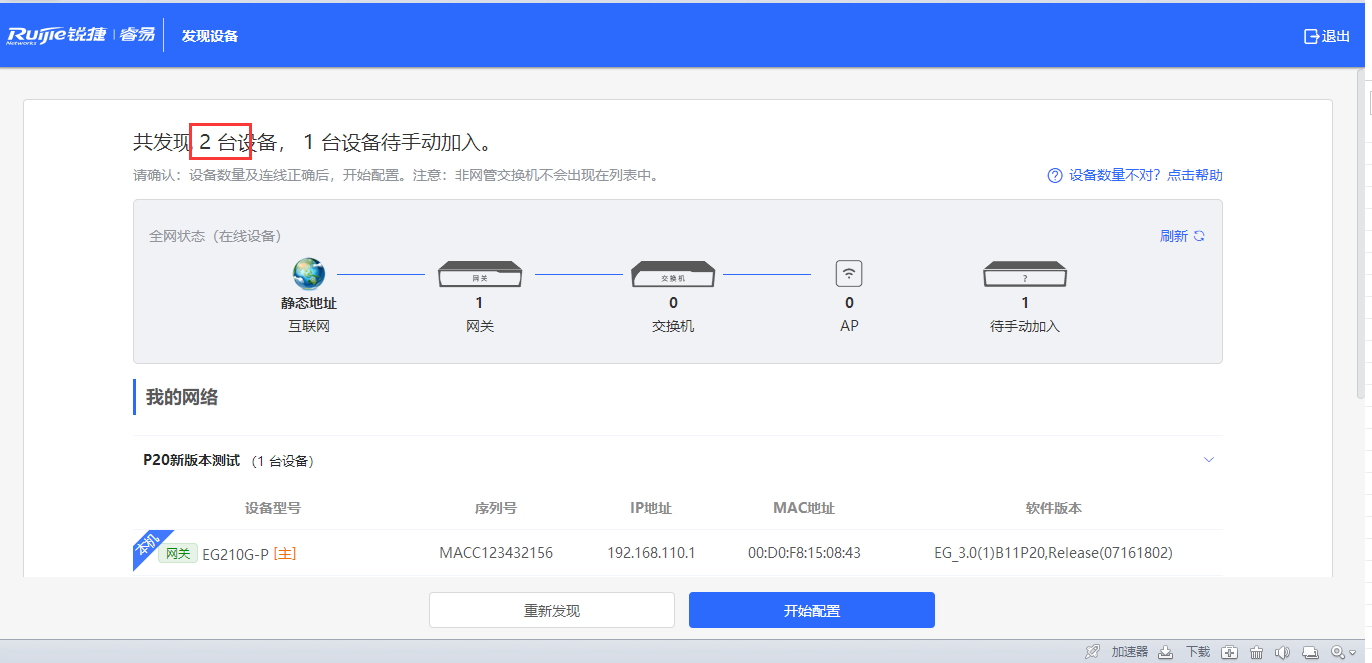Click the 本机 ribbon badge on device row
Screen dimensions: 1372x663
[x=148, y=548]
